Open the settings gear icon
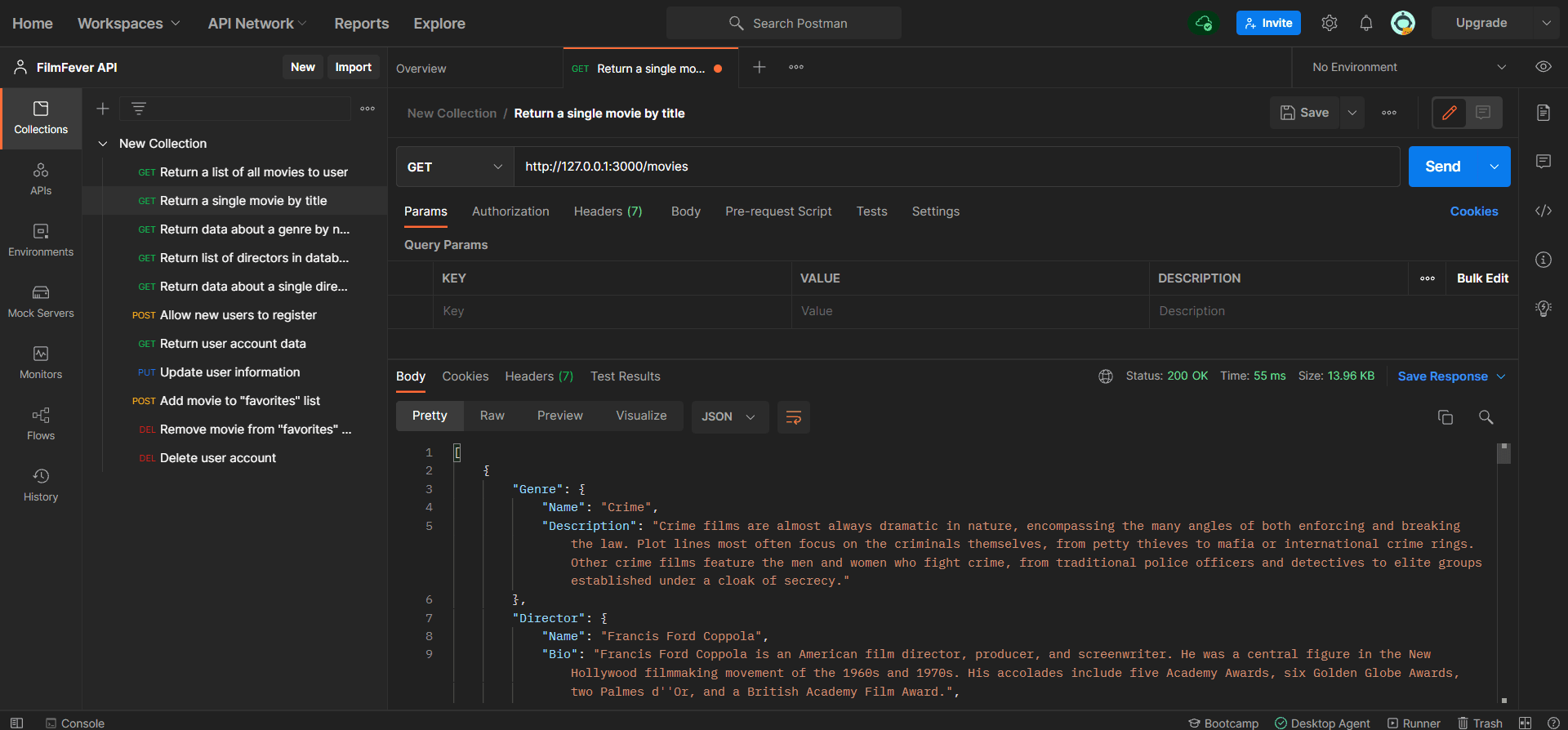1568x730 pixels. (x=1330, y=23)
